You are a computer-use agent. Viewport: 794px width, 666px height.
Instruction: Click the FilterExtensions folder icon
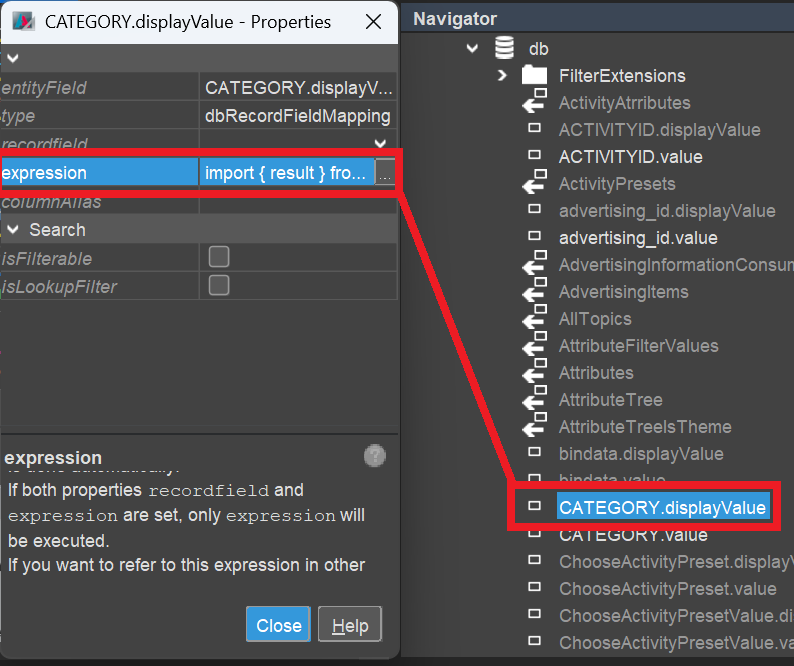(534, 75)
